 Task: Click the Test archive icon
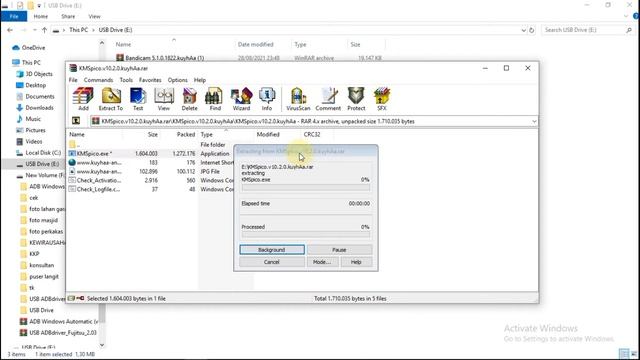[x=138, y=99]
